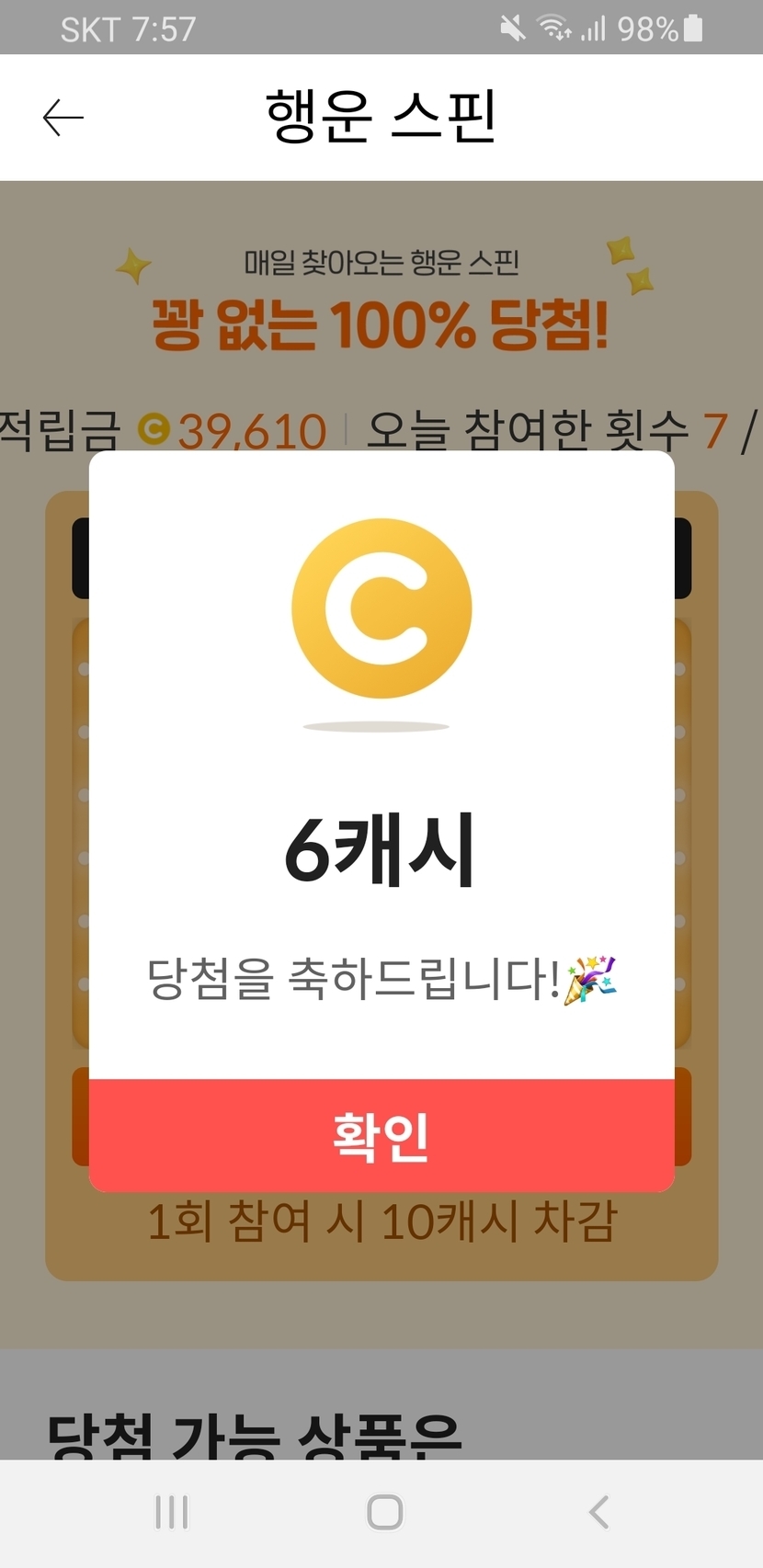The width and height of the screenshot is (763, 1568).
Task: Tap the Android home button
Action: (384, 1512)
